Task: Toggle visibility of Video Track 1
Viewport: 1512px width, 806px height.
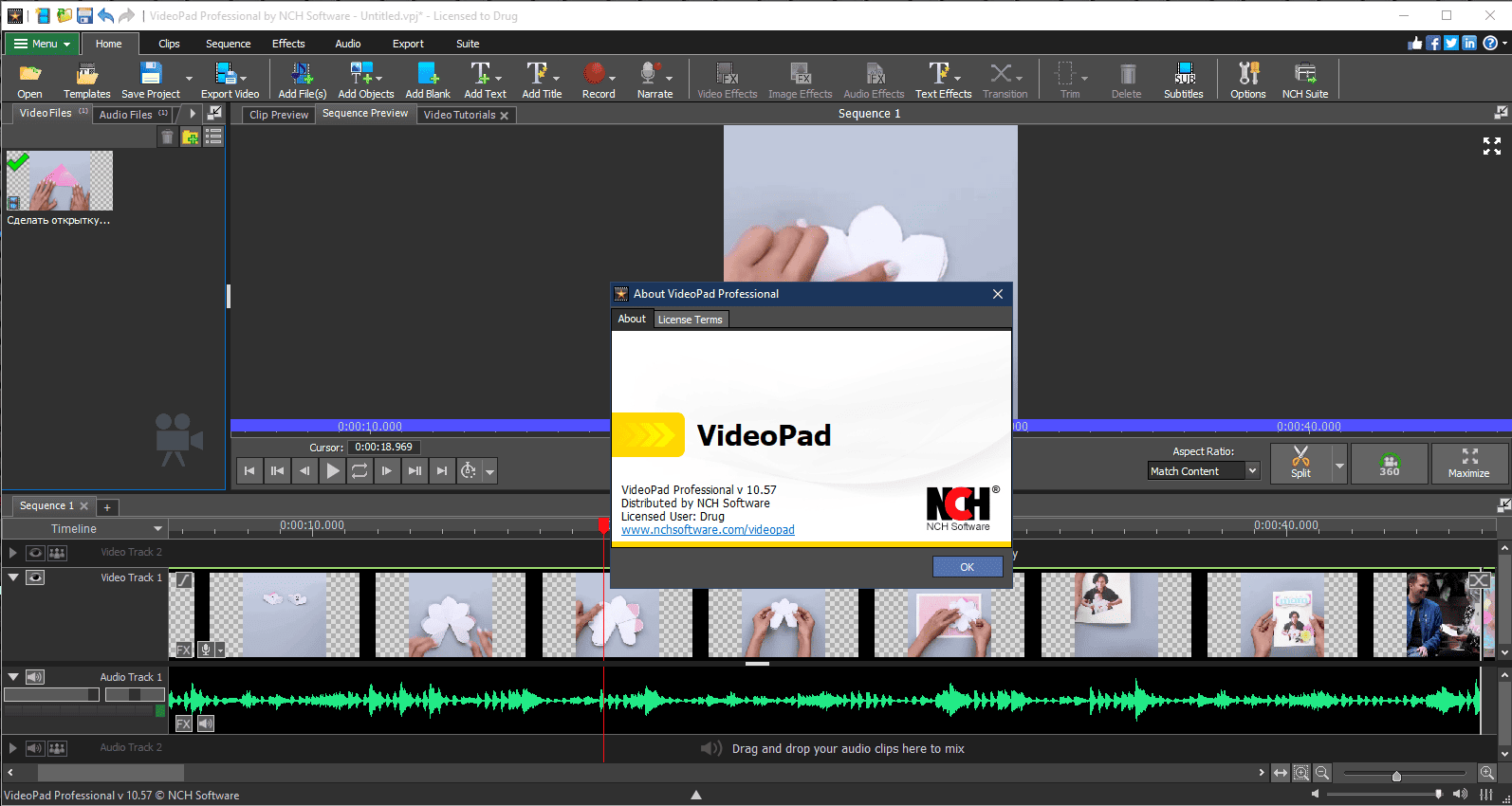Action: pos(35,577)
